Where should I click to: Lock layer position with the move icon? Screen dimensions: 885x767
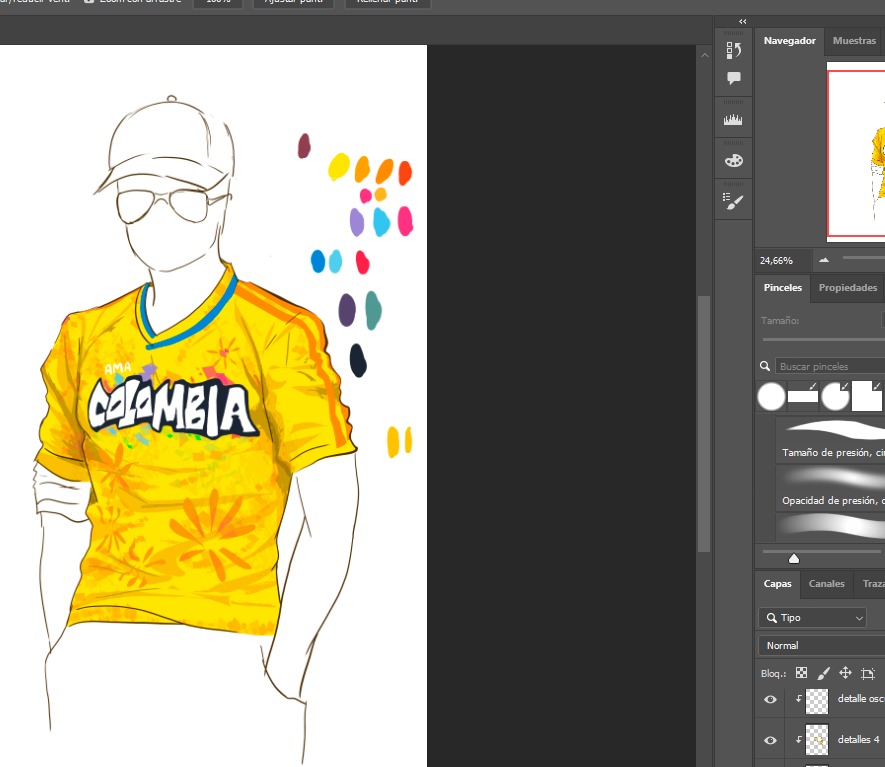845,672
